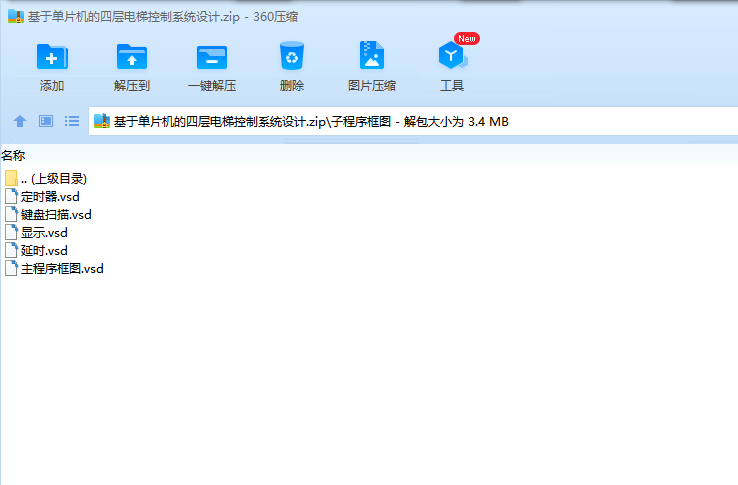Click the 解压到 (Extract to) icon

tap(132, 57)
